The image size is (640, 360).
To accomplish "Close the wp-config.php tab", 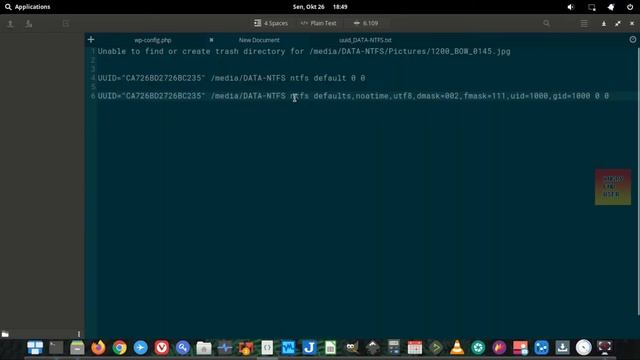I will coord(211,40).
